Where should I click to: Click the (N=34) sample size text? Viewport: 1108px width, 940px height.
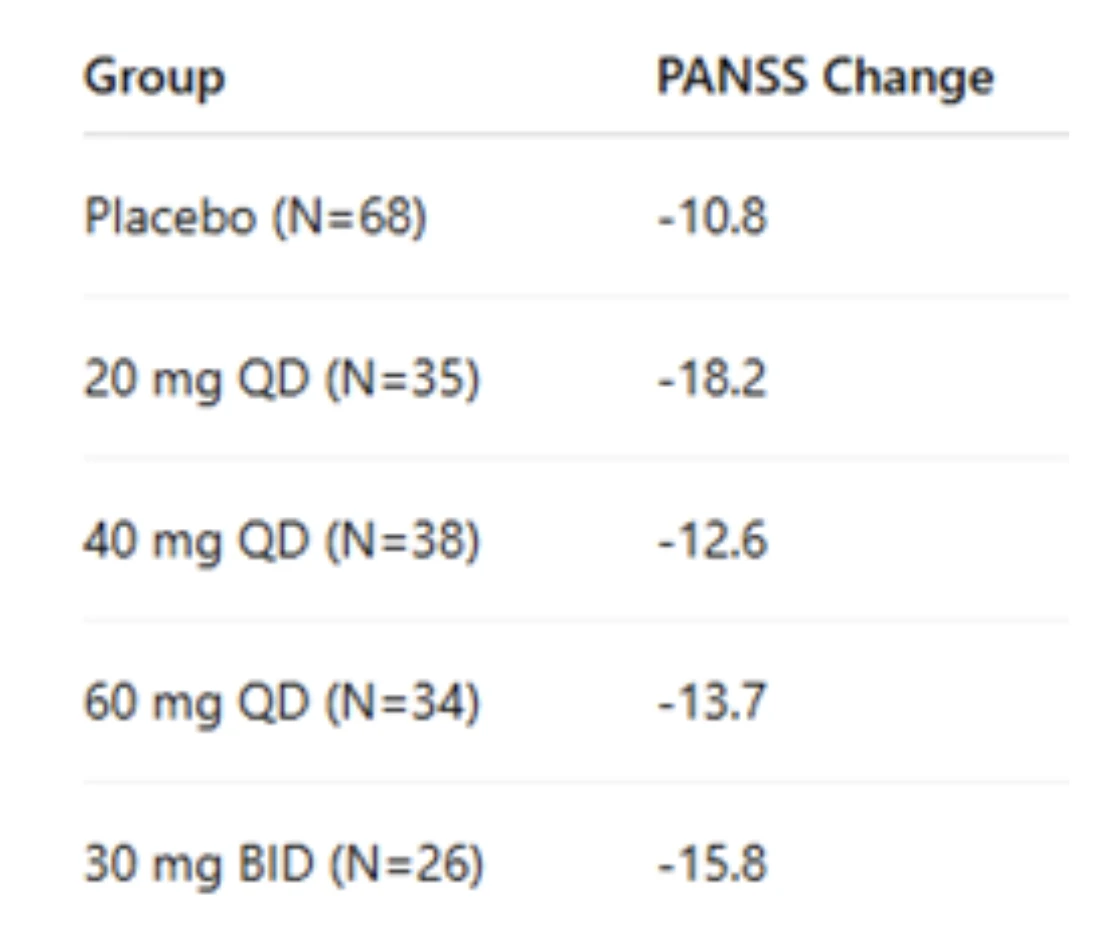402,703
